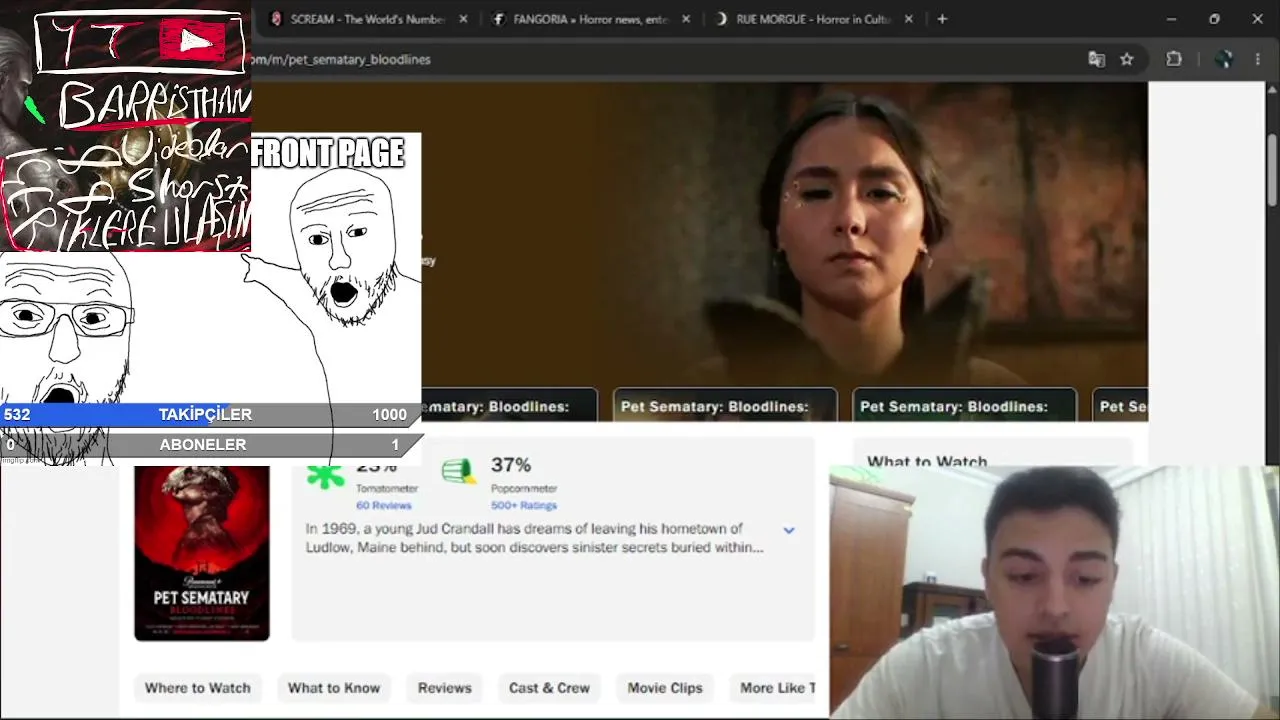Click the What to Watch heading
1280x720 pixels.
(x=927, y=460)
